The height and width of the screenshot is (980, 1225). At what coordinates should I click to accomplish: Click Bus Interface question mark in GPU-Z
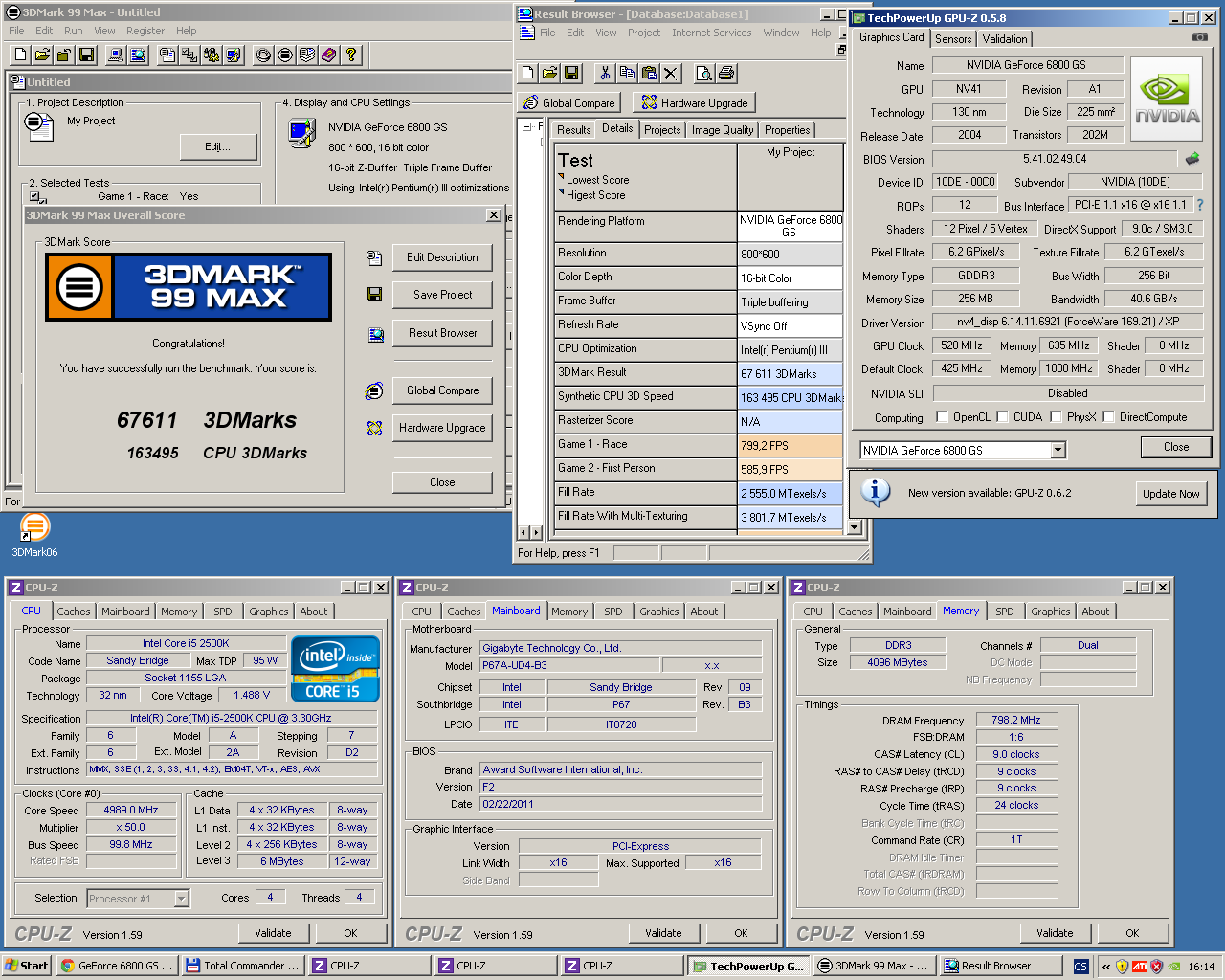tap(1200, 205)
